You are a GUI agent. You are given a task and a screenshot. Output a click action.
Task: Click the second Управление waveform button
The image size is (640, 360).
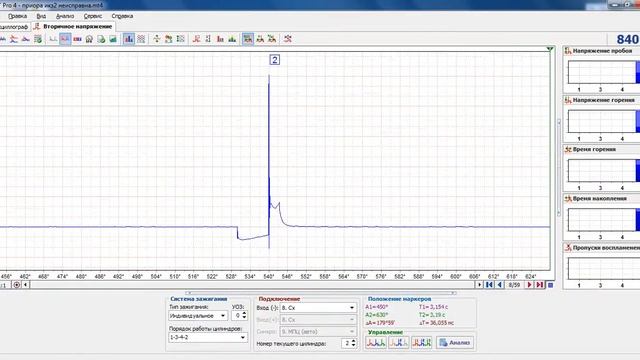click(x=398, y=342)
